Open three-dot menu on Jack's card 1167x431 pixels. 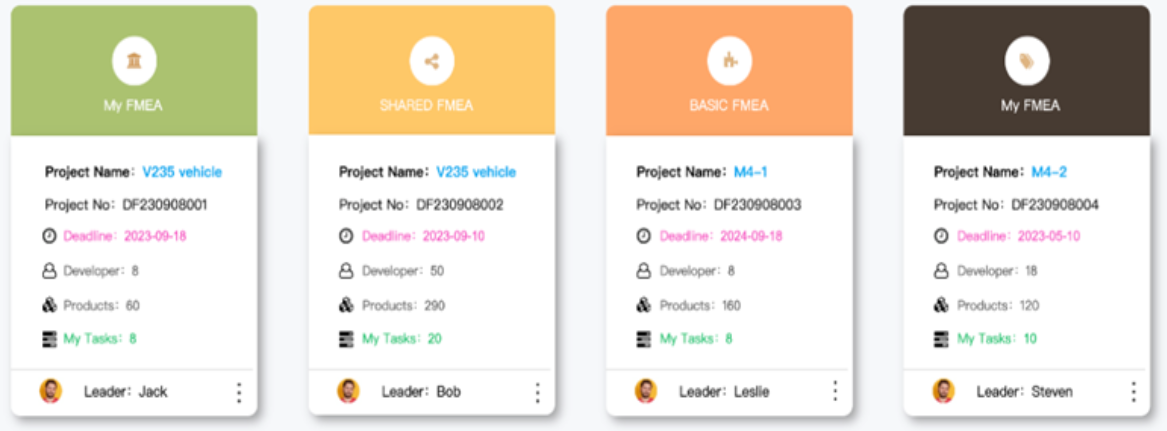(x=239, y=392)
